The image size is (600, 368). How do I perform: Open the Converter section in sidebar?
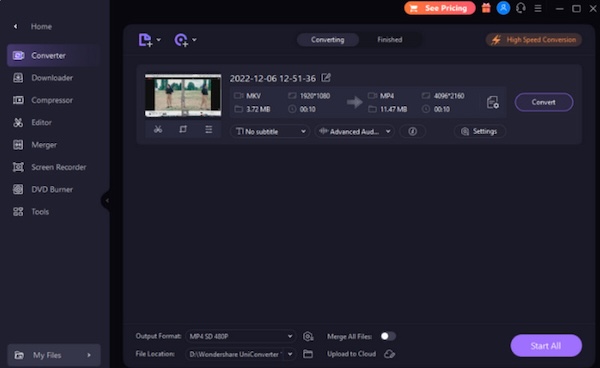[x=54, y=55]
